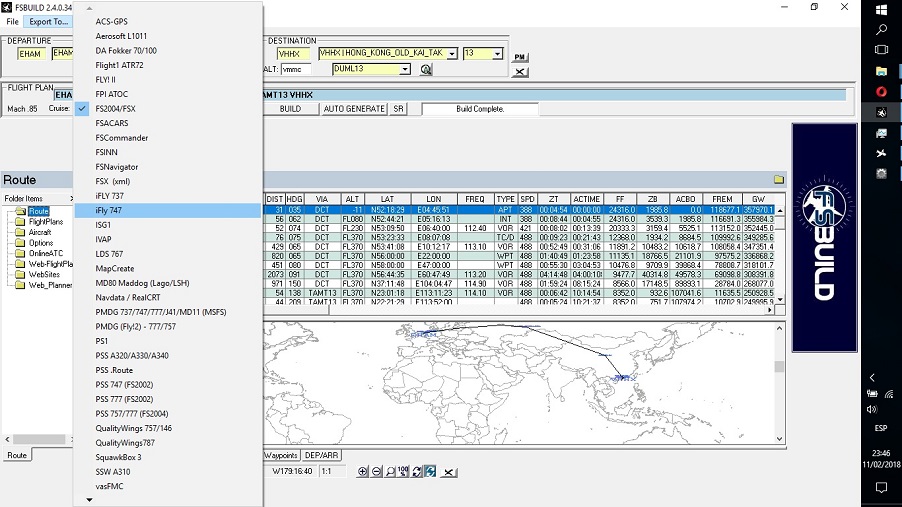Reset map to 100% zoom
Screen dimensions: 902x507
point(403,471)
